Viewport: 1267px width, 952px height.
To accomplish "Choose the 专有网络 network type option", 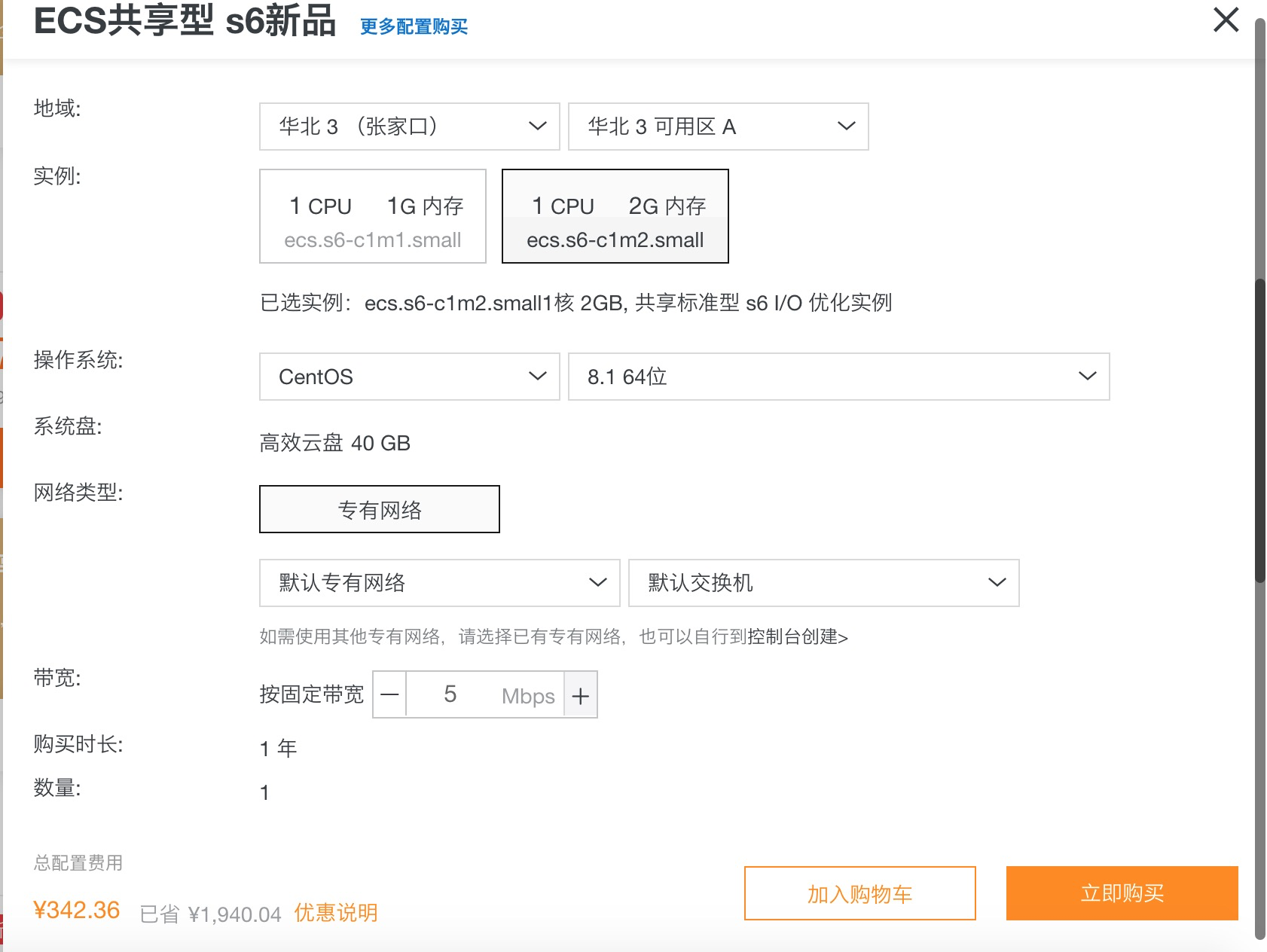I will tap(379, 509).
